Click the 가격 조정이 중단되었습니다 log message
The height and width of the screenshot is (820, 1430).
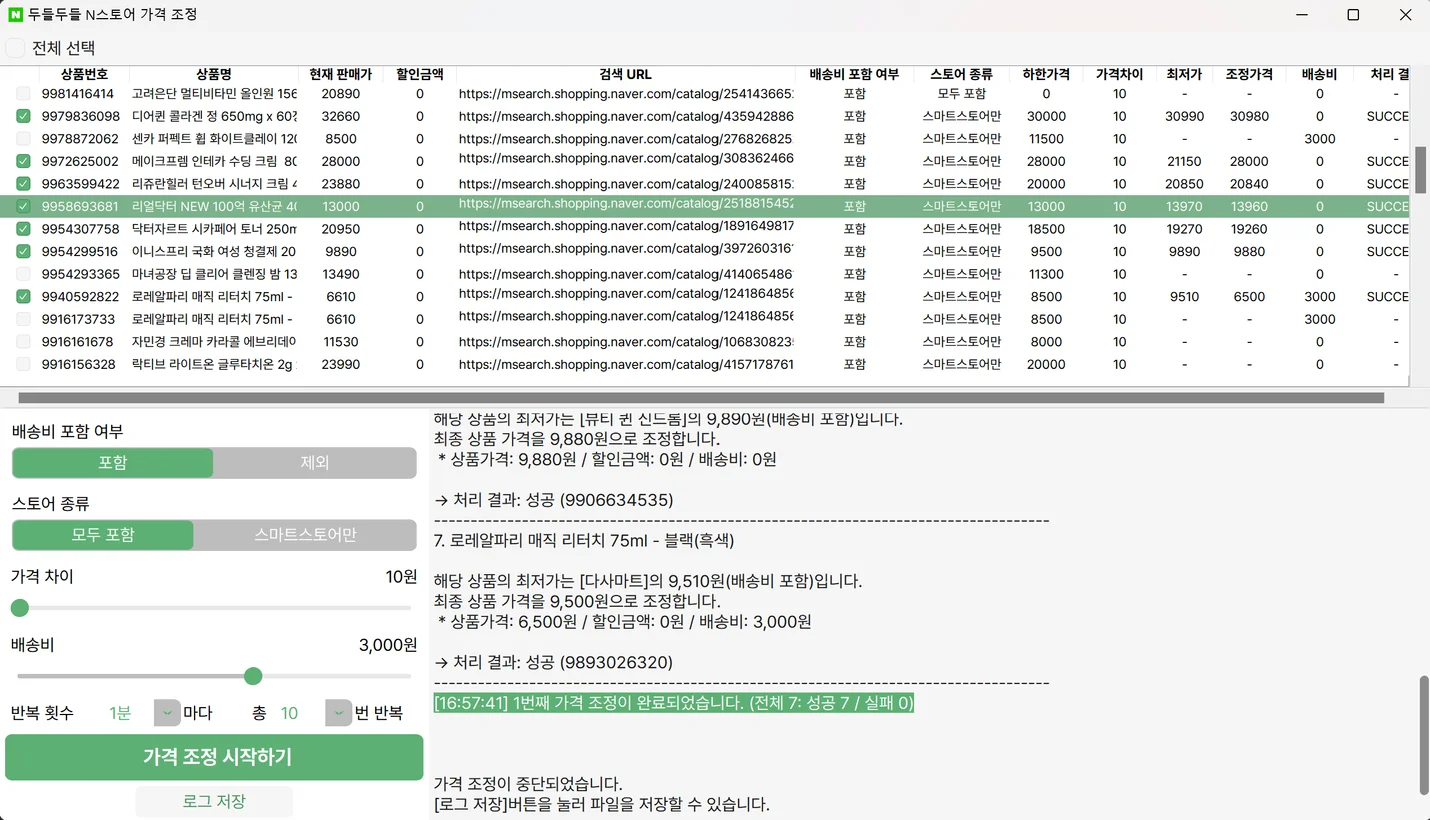[528, 784]
